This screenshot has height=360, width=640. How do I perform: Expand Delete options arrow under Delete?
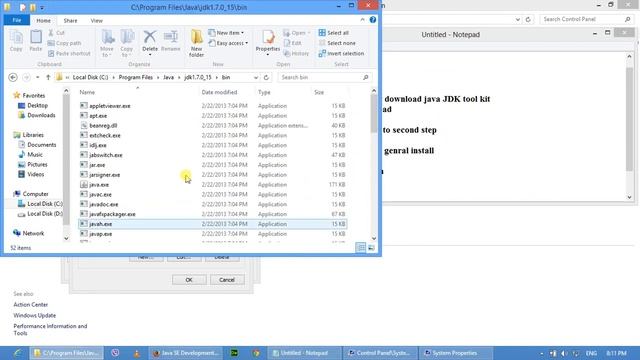(150, 55)
